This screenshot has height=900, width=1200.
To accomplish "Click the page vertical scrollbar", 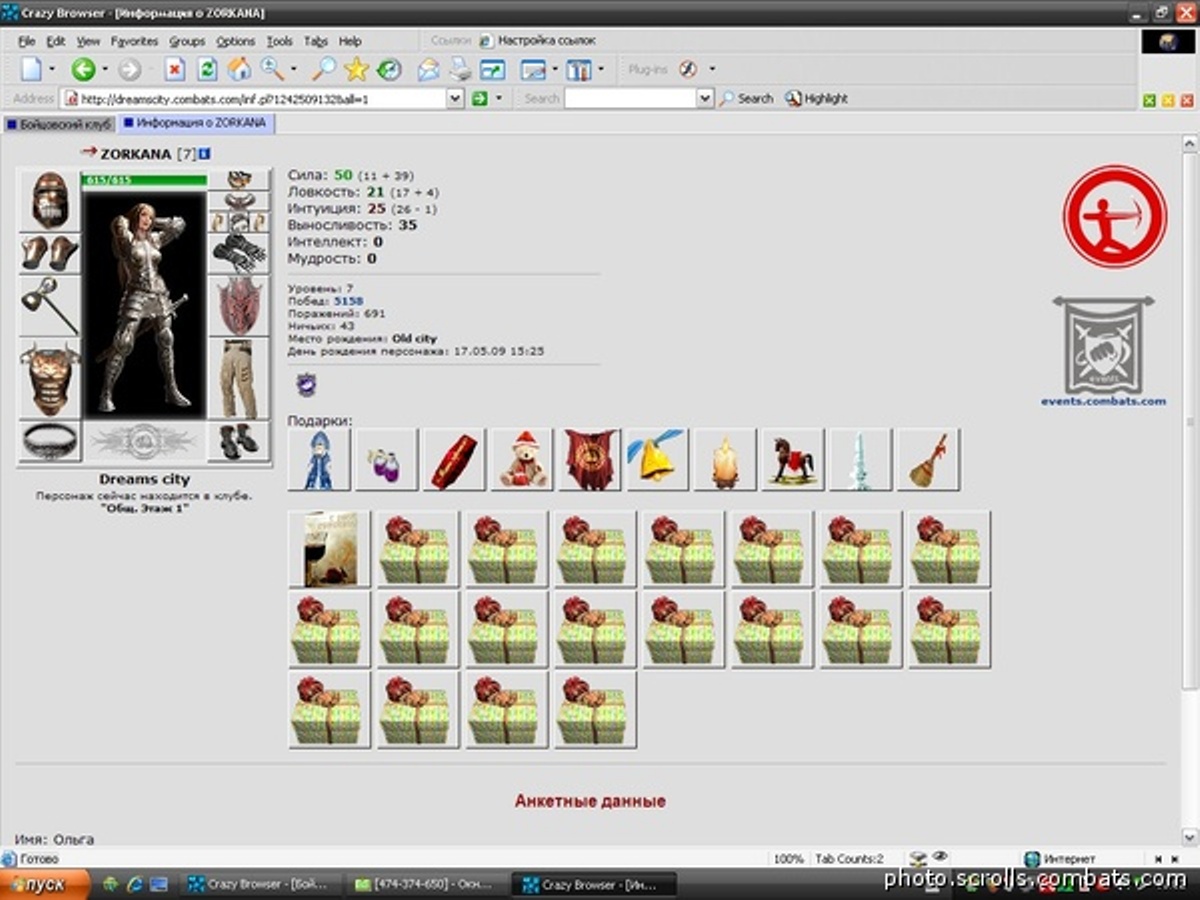I will click(1190, 490).
